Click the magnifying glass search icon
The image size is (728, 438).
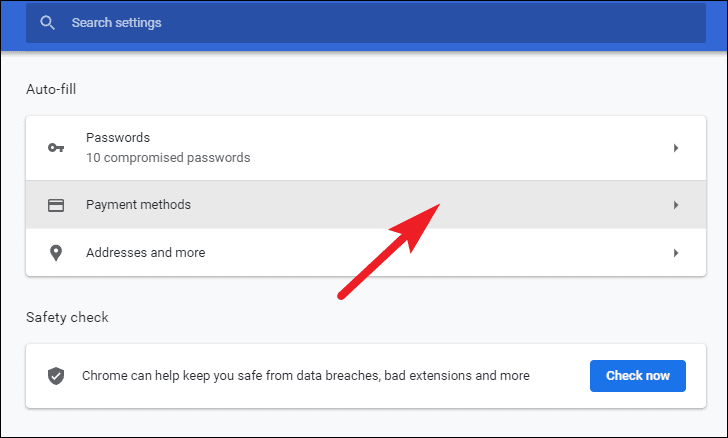click(47, 23)
